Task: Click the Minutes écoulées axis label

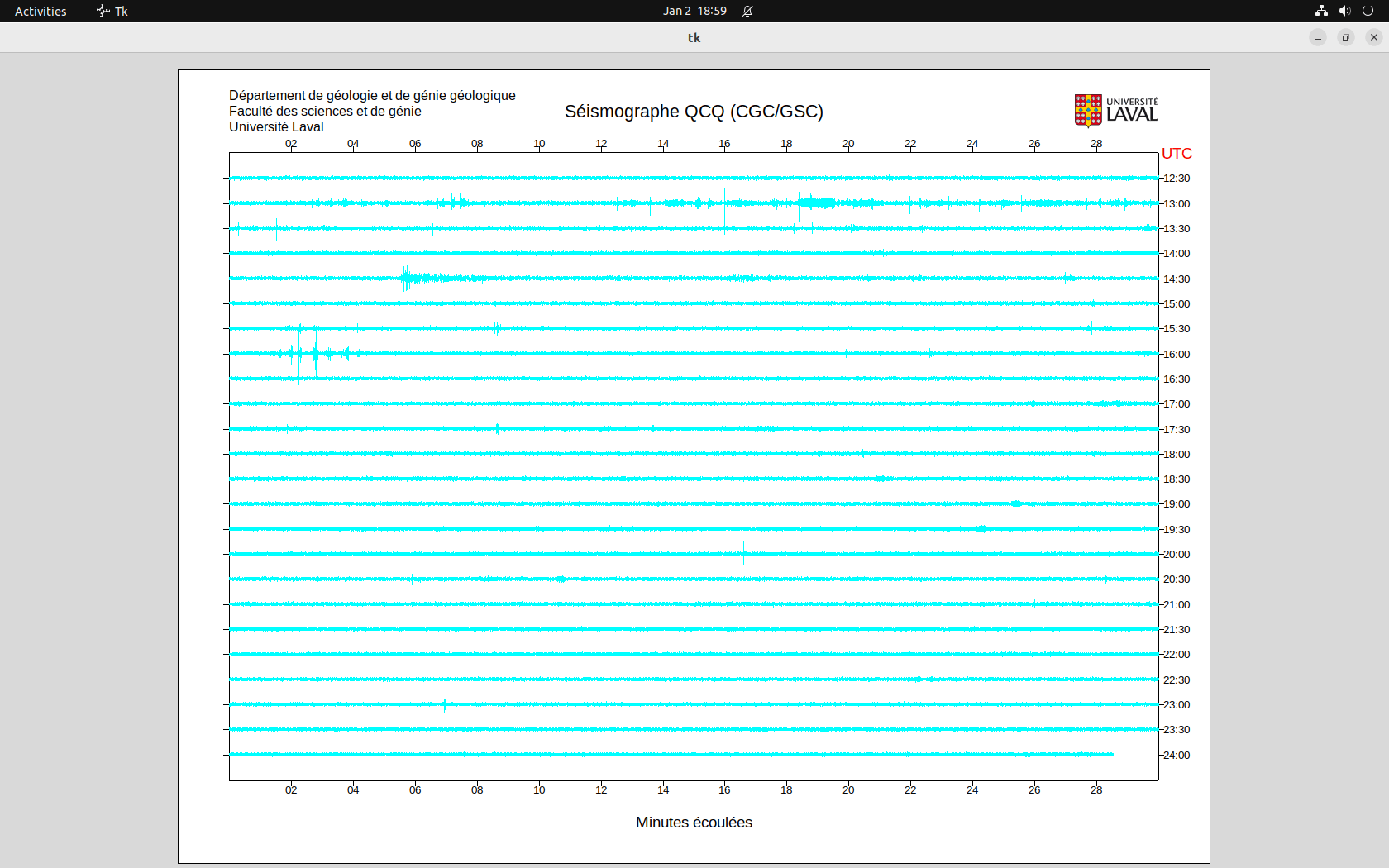Action: [694, 823]
